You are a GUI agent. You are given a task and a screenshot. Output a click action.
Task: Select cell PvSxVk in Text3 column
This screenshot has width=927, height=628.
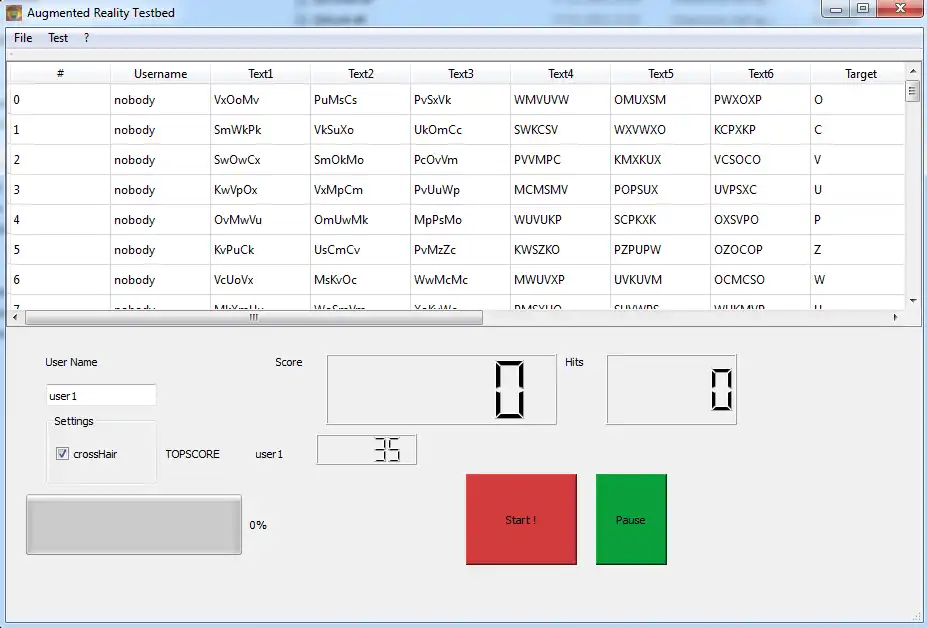460,99
